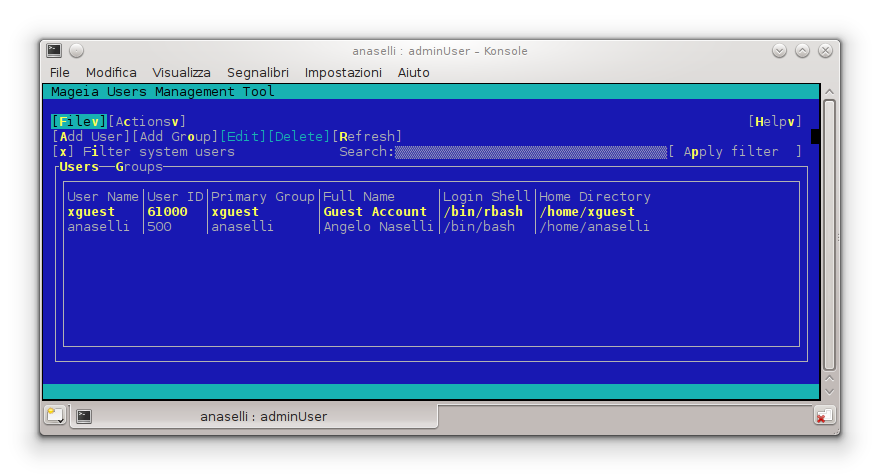Open Konsole File menu
The height and width of the screenshot is (475, 880).
point(59,72)
